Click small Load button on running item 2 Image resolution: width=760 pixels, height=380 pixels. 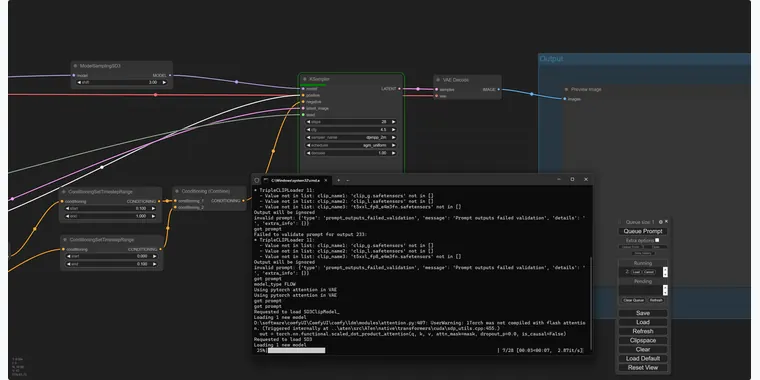636,272
